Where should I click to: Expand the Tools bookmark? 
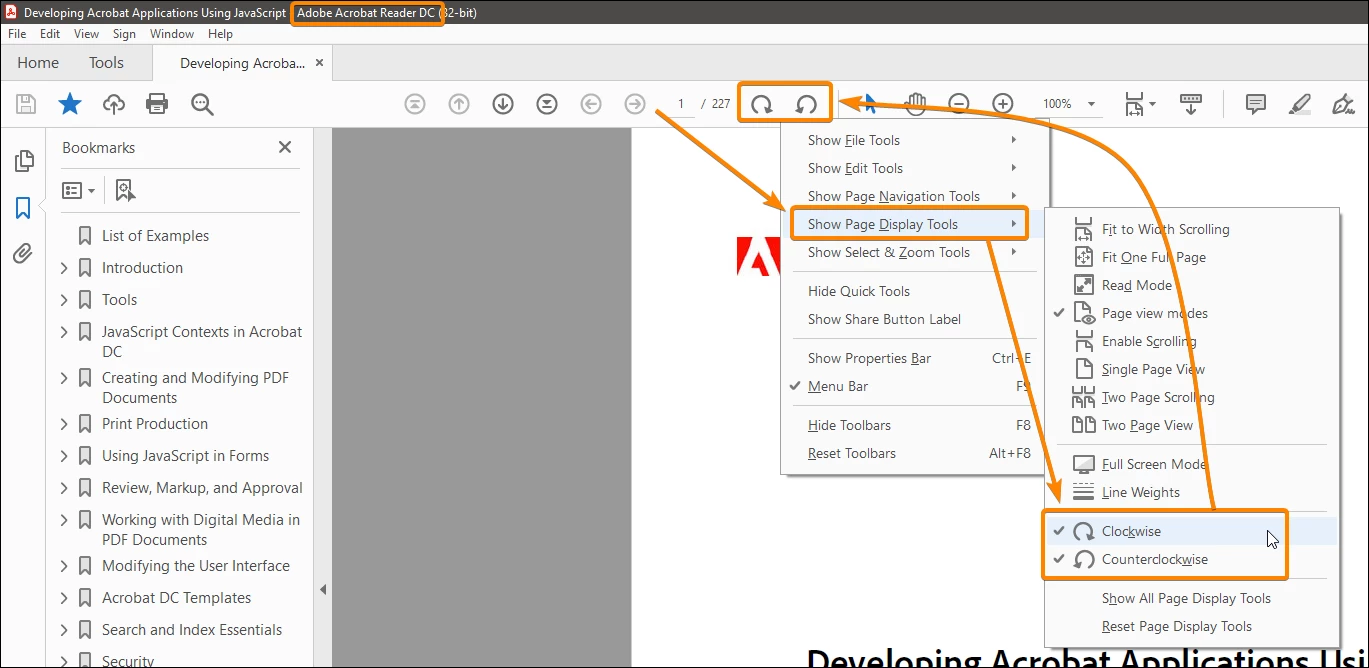pyautogui.click(x=65, y=300)
